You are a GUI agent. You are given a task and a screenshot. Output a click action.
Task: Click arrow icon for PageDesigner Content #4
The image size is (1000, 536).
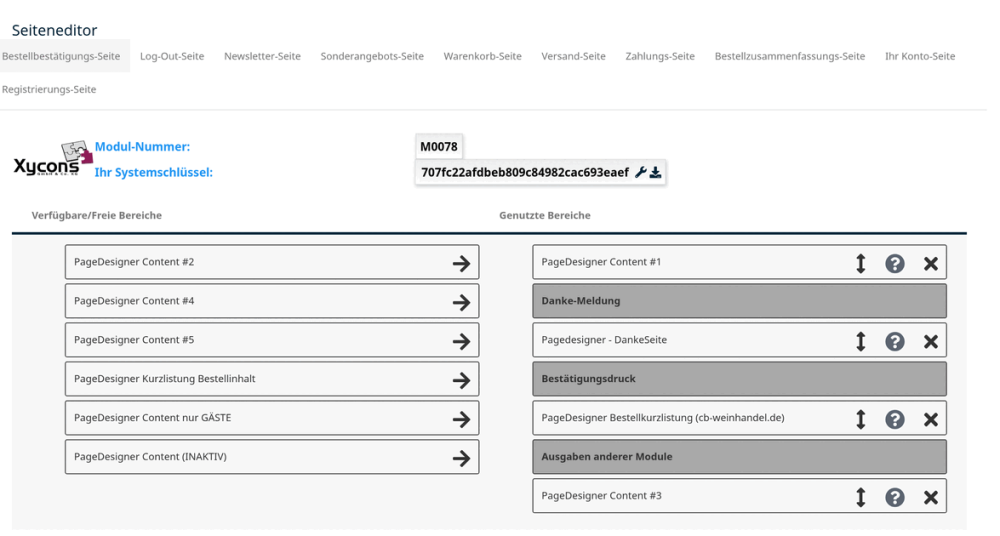(x=461, y=302)
